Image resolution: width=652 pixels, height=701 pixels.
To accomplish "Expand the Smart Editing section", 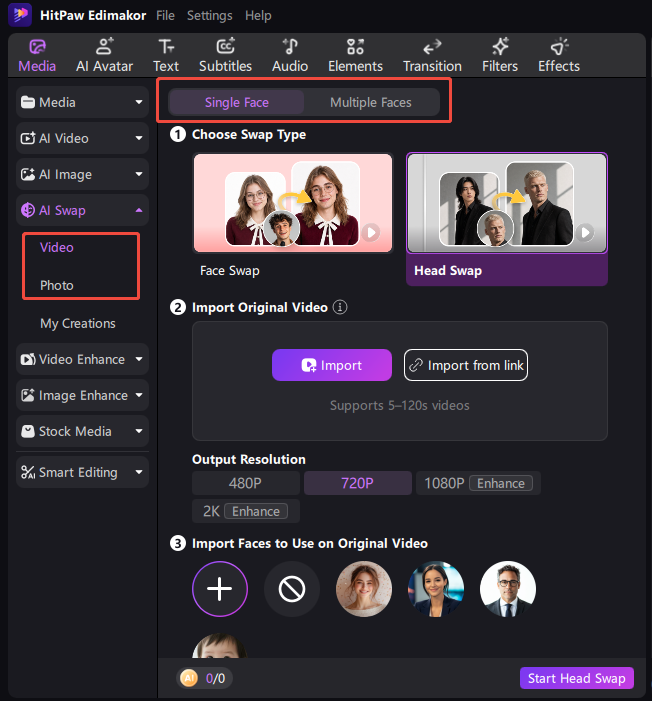I will [82, 472].
